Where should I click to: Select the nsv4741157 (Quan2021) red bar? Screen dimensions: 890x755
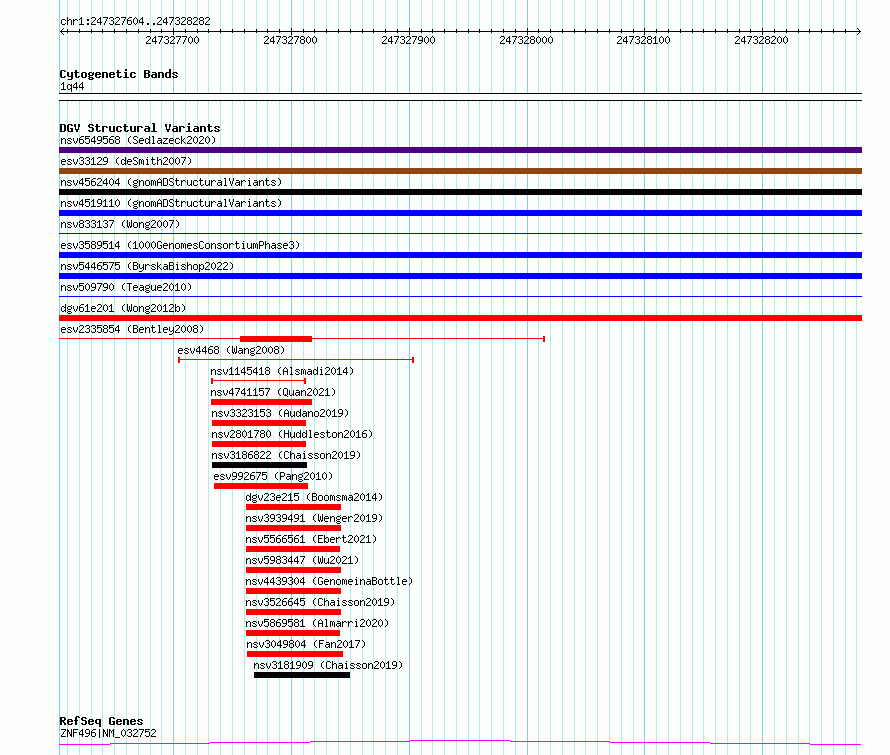click(x=261, y=402)
